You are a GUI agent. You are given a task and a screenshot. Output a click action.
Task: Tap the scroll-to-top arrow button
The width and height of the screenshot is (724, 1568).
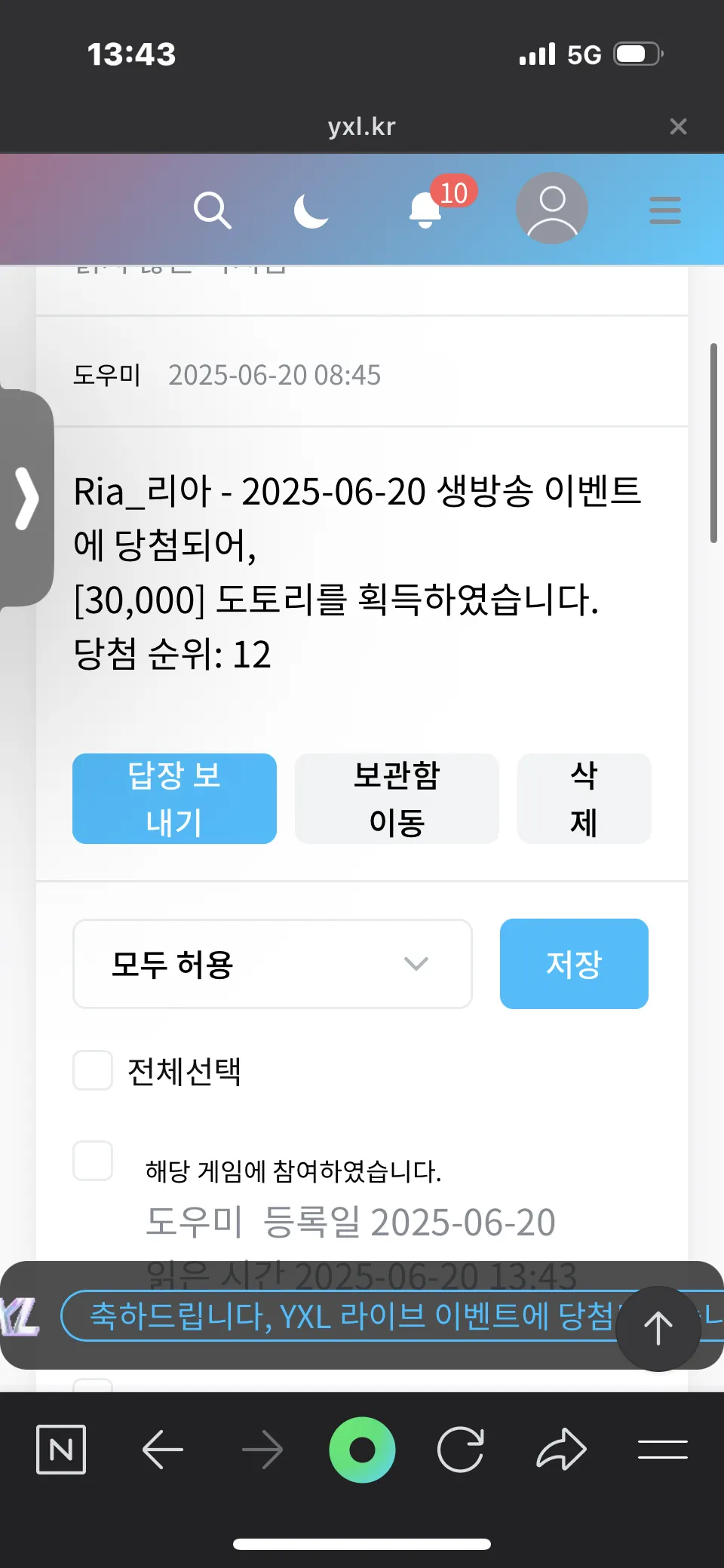click(x=658, y=1329)
